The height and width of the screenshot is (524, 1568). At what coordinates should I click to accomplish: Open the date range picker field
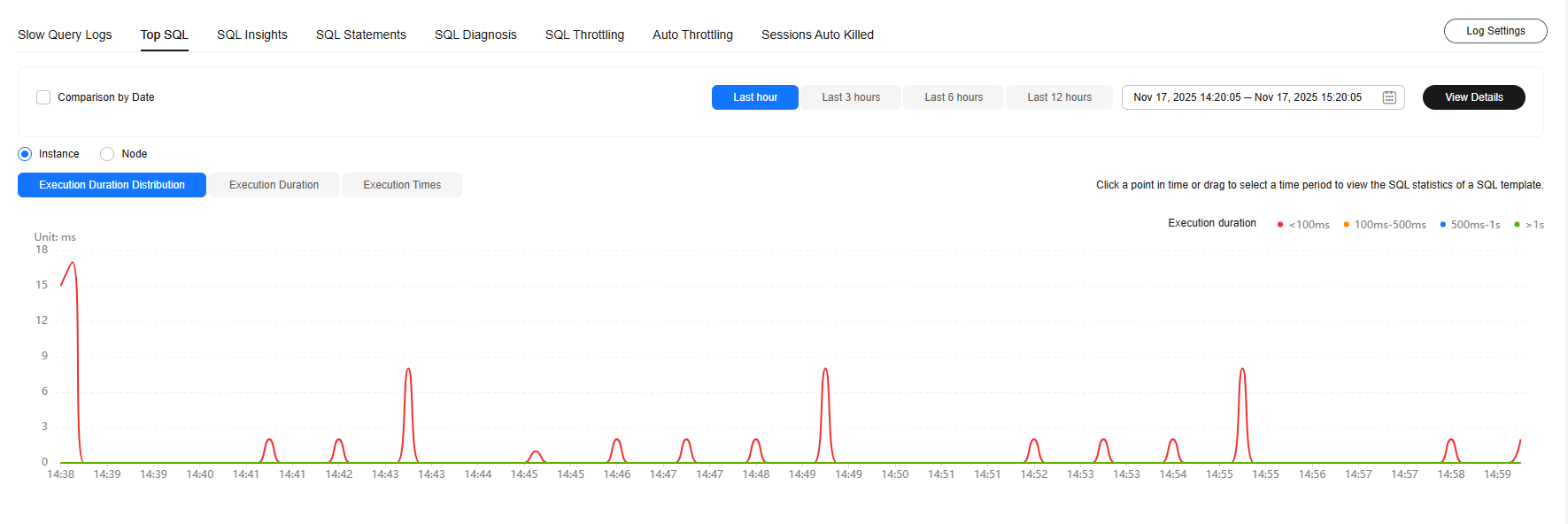[1248, 97]
